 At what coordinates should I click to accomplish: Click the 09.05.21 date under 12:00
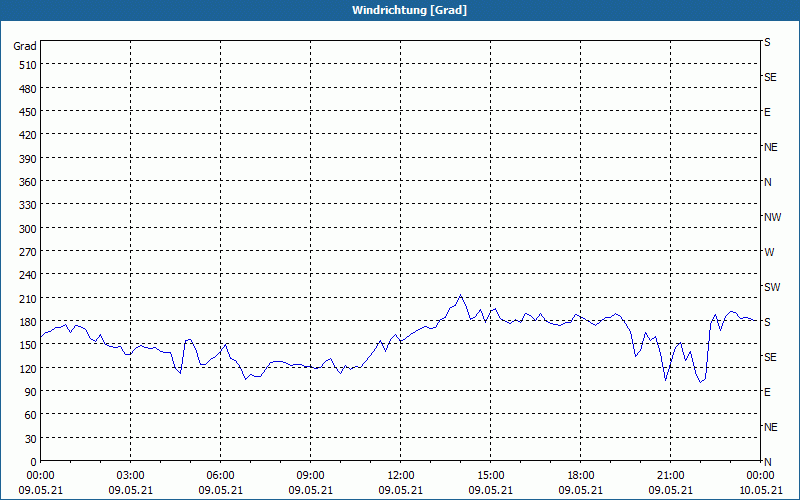[x=401, y=490]
